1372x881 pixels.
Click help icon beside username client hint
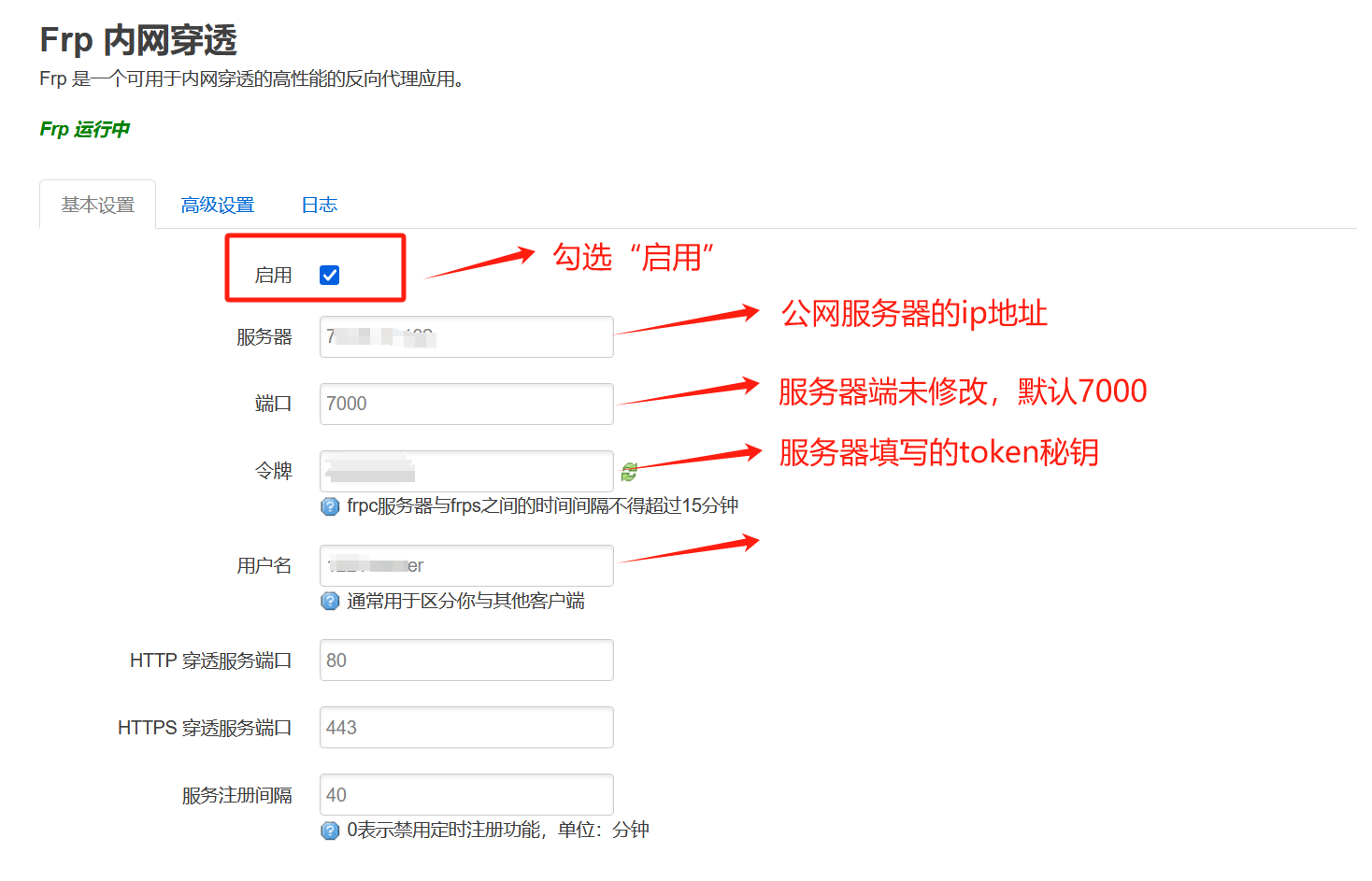[330, 601]
